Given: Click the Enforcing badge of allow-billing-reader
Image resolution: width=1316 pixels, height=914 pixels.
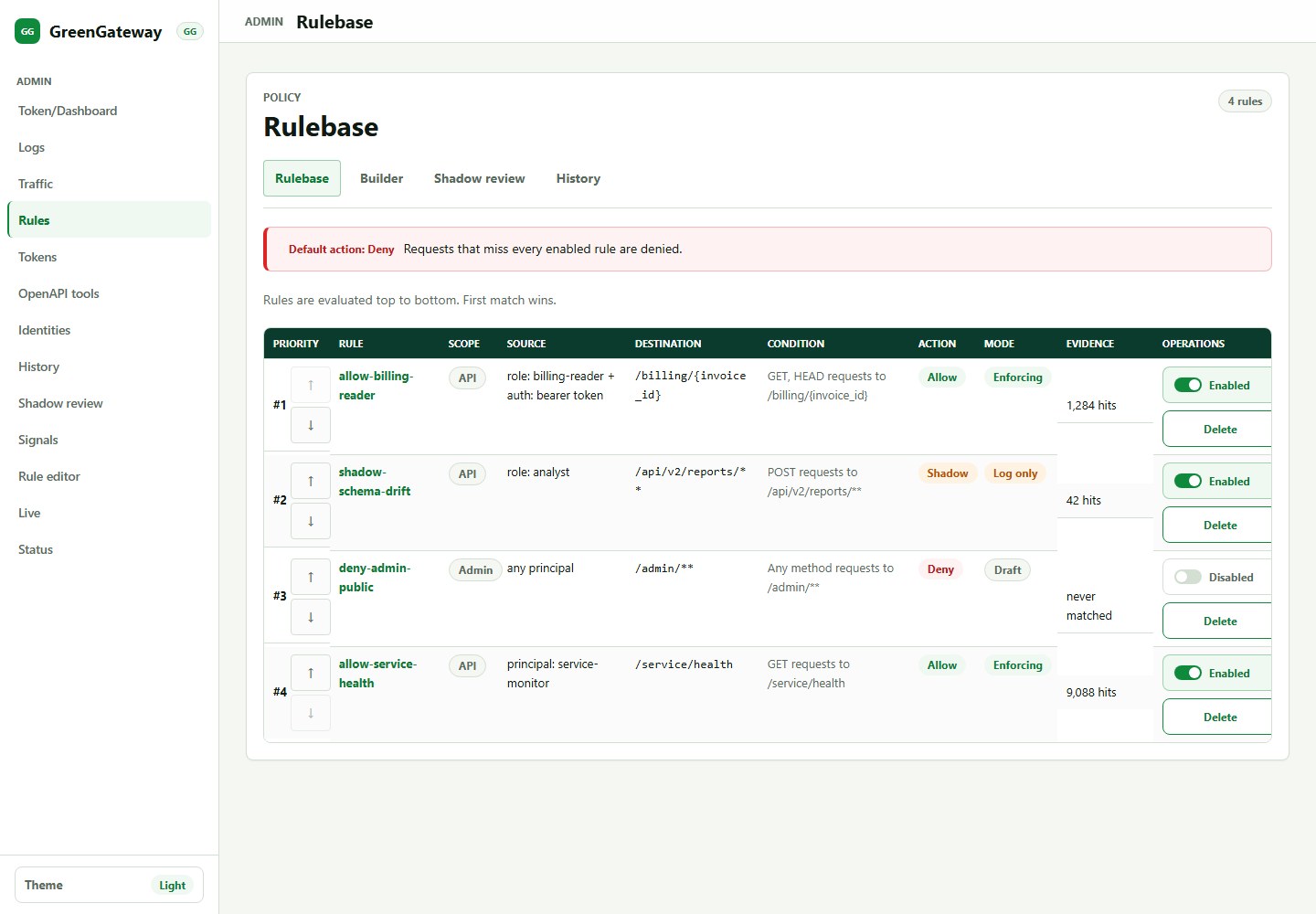Looking at the screenshot, I should point(1018,377).
